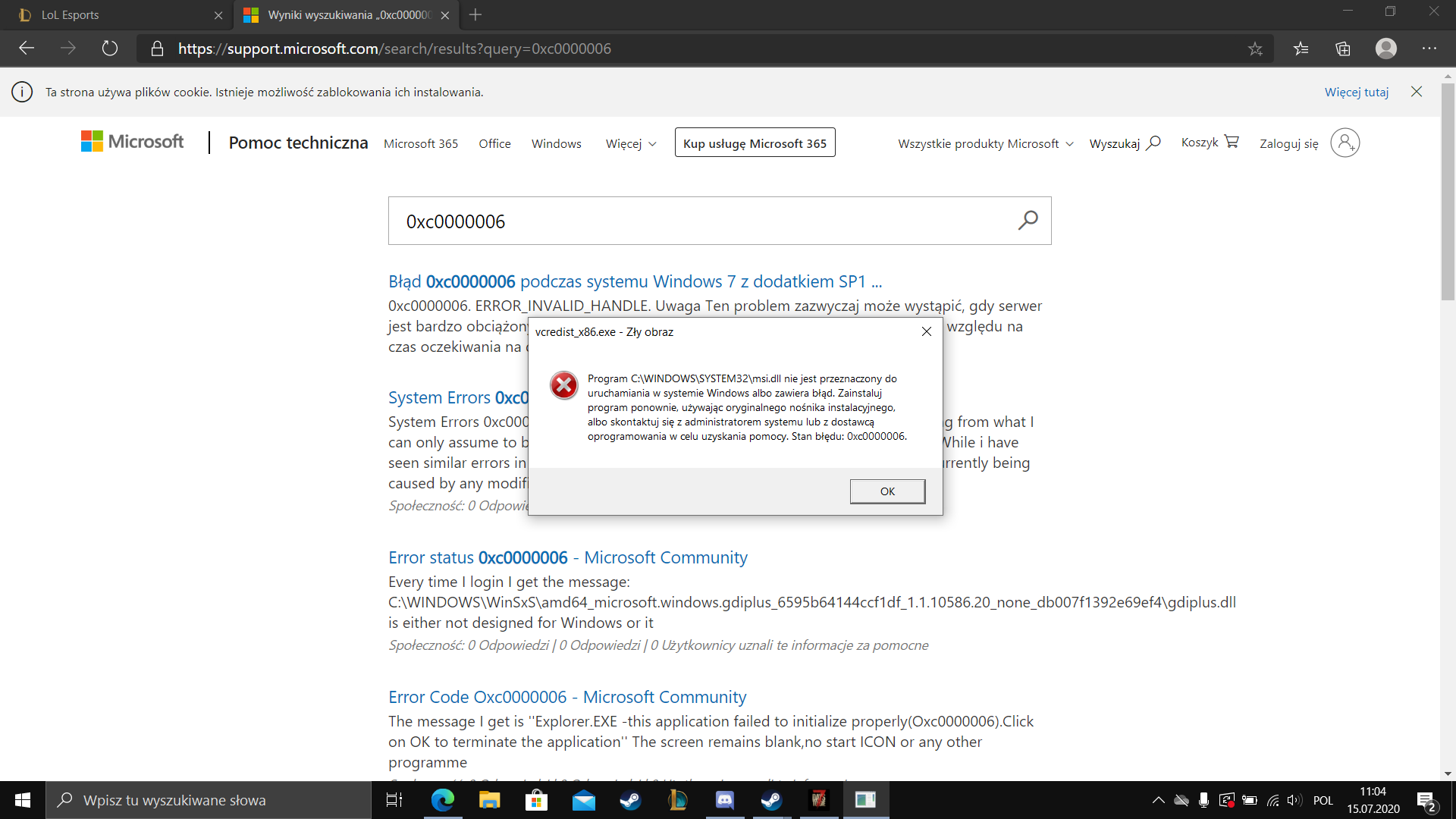Click the Zaloguj się account icon
The width and height of the screenshot is (1456, 819).
(1345, 143)
